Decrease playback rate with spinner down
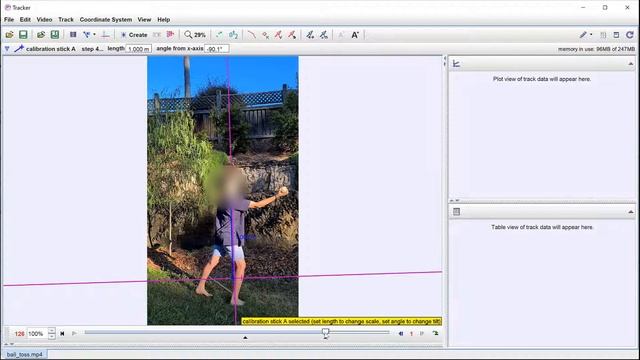640x360 pixels. [51, 336]
